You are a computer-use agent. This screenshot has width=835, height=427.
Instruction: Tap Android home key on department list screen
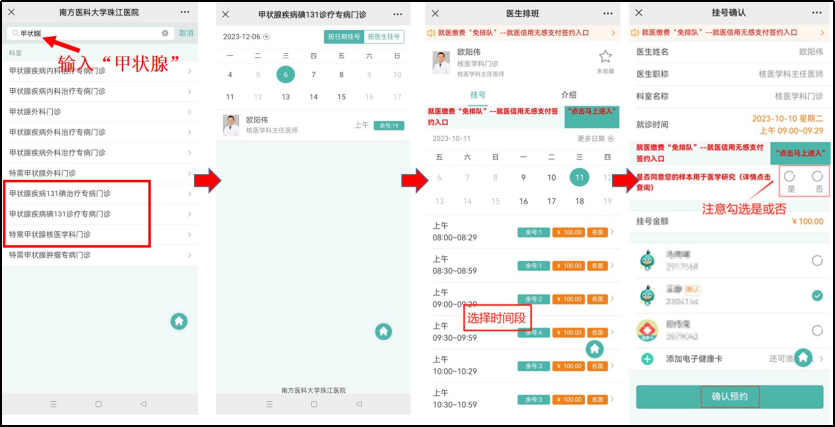99,404
